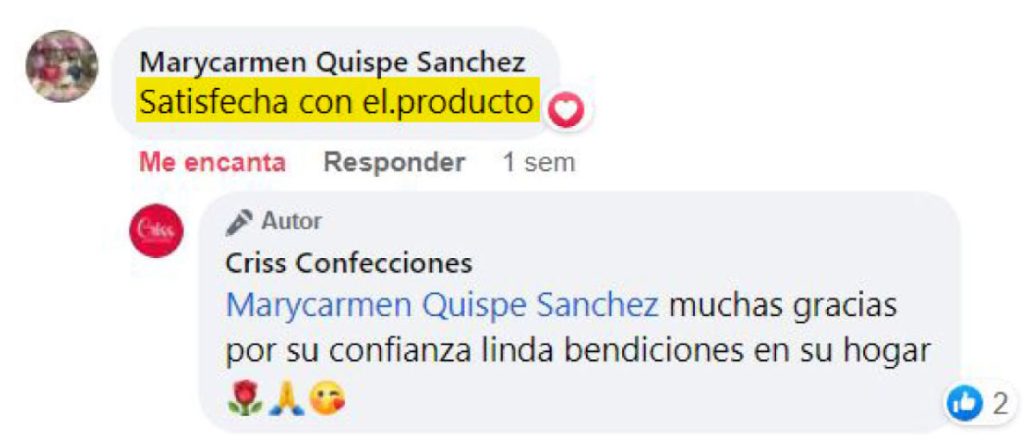Click the blank area of the comment bubble
Screen dimensions: 1024x448
tap(686, 235)
